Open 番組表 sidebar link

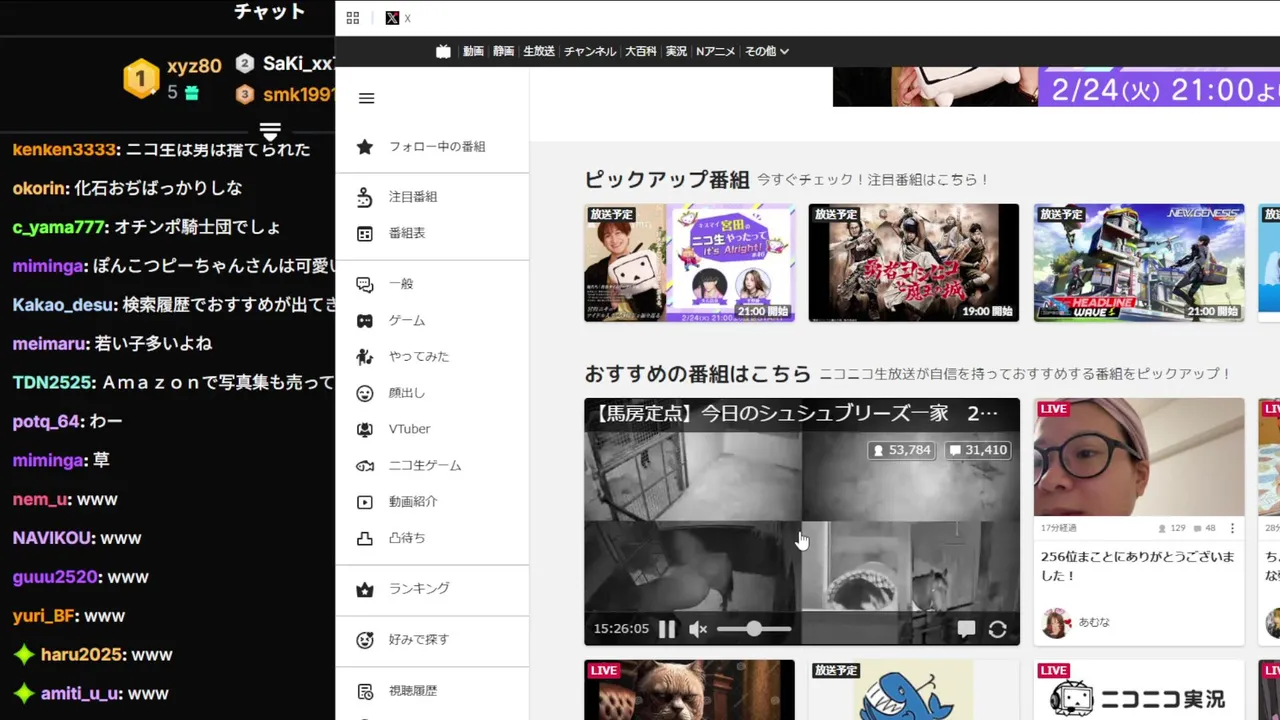click(x=407, y=233)
